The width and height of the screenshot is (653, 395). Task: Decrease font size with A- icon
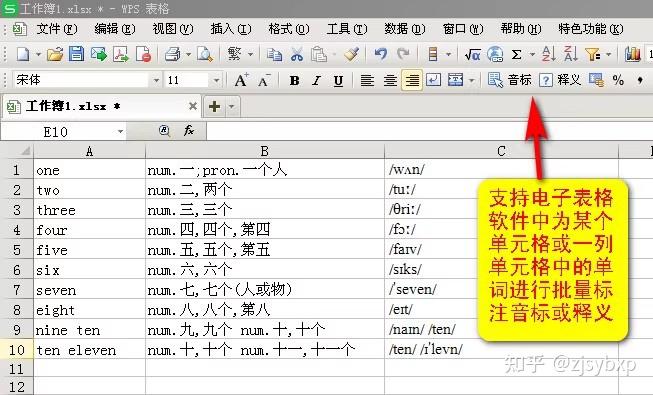click(264, 80)
